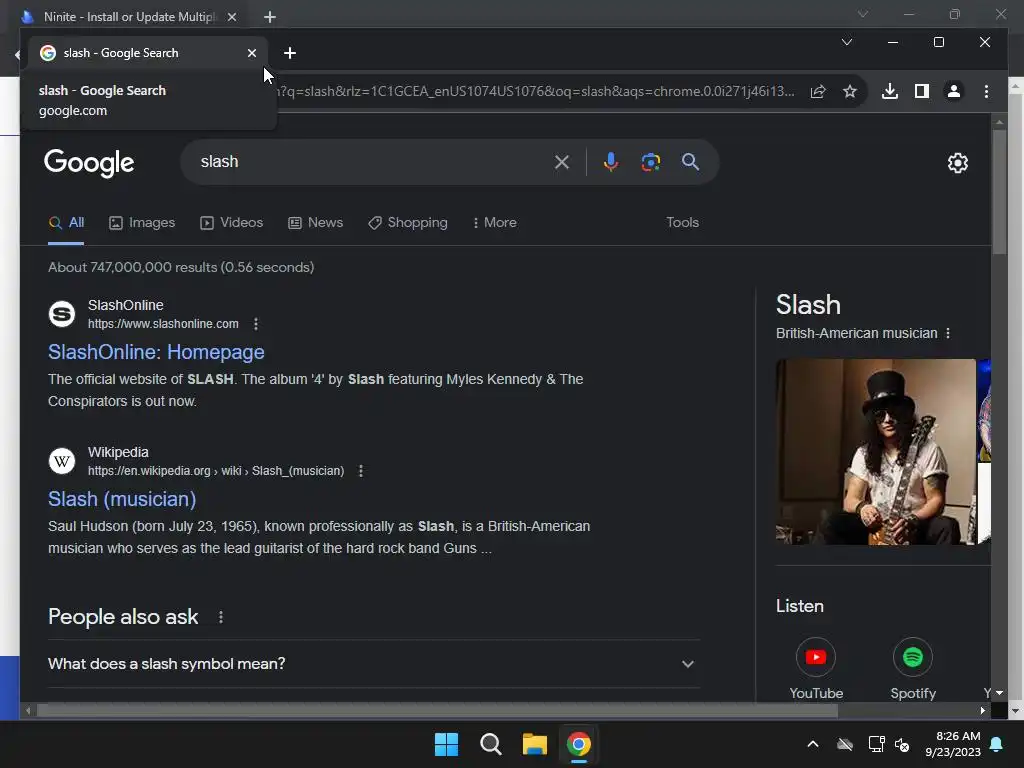Open Google quick settings gear
The width and height of the screenshot is (1024, 768).
point(957,163)
